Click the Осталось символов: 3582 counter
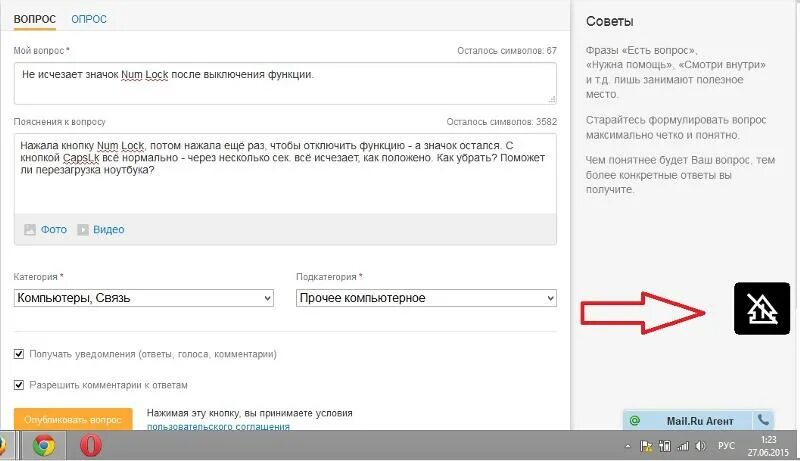Viewport: 800px width, 461px height. (x=502, y=122)
